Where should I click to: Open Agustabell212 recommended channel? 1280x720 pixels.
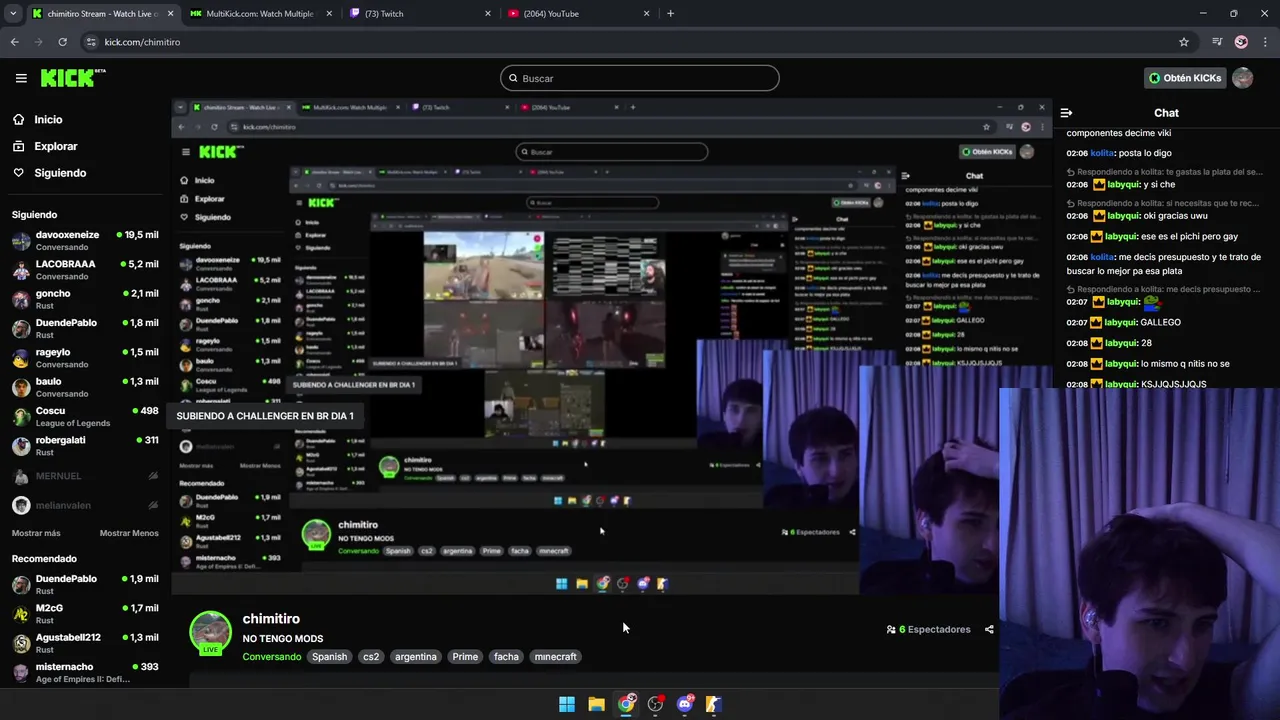coord(85,643)
